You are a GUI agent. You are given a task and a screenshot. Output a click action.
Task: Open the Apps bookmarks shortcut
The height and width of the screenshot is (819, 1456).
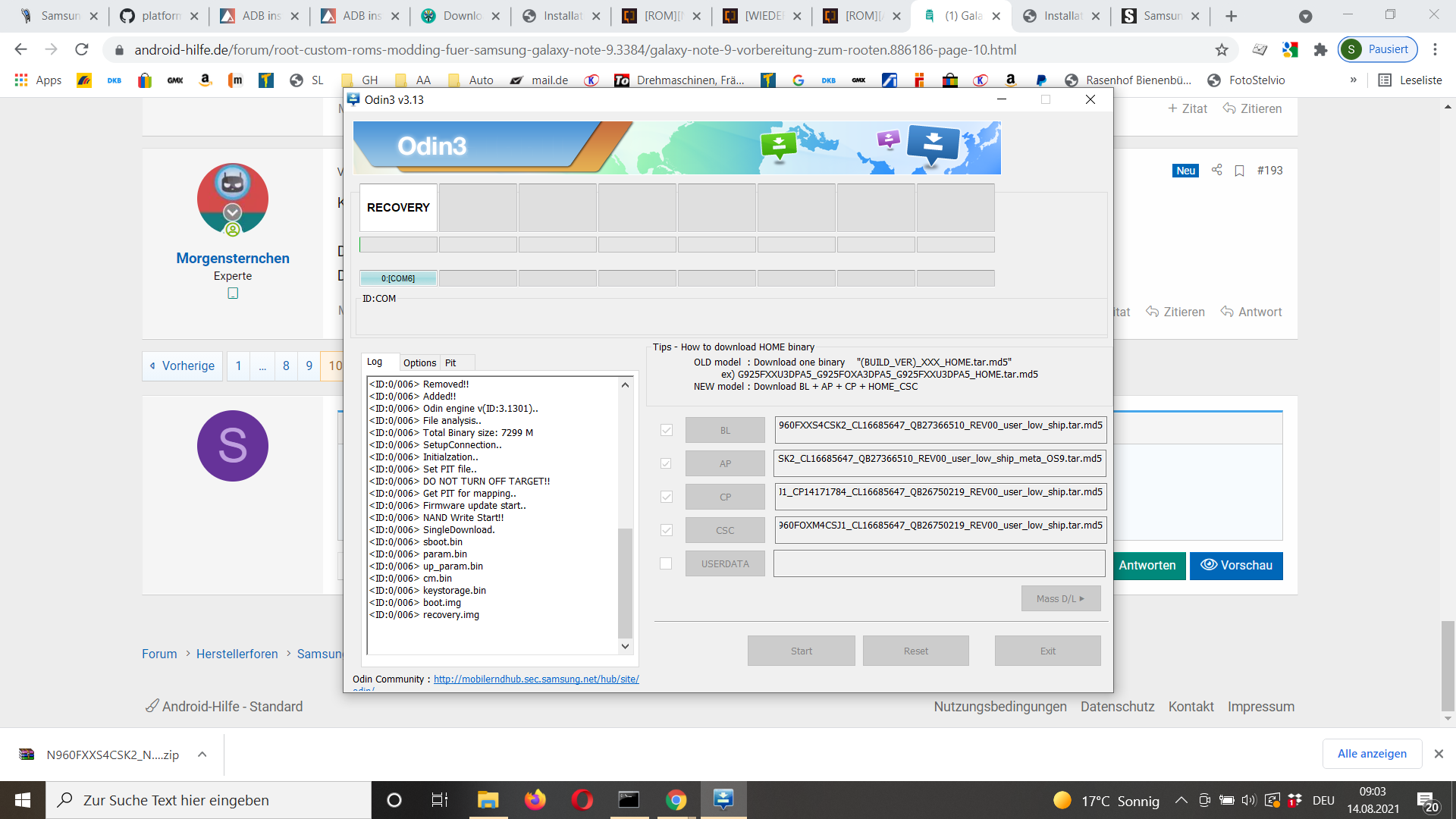pyautogui.click(x=38, y=80)
